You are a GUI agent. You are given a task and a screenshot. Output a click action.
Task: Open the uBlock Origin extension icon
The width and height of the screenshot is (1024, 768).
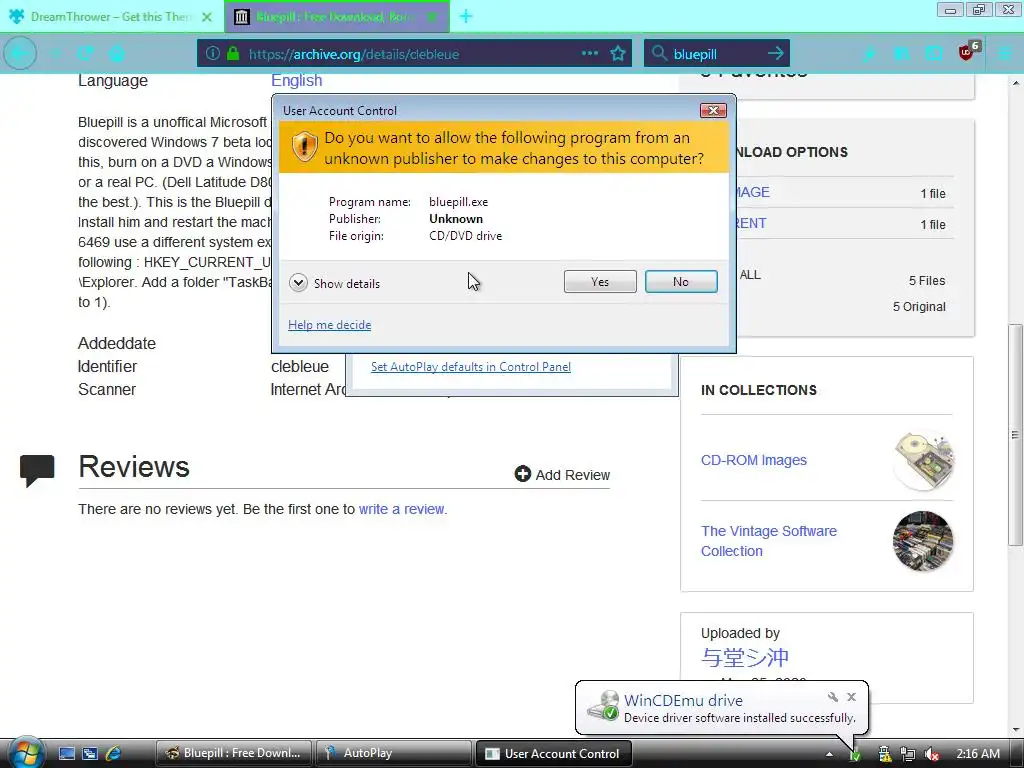click(x=968, y=51)
